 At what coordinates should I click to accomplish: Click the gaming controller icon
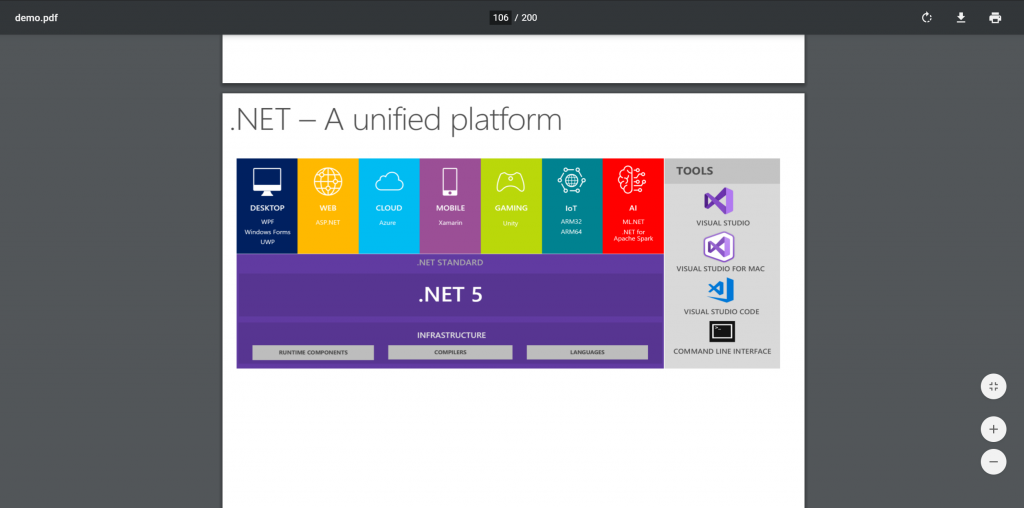coord(511,182)
